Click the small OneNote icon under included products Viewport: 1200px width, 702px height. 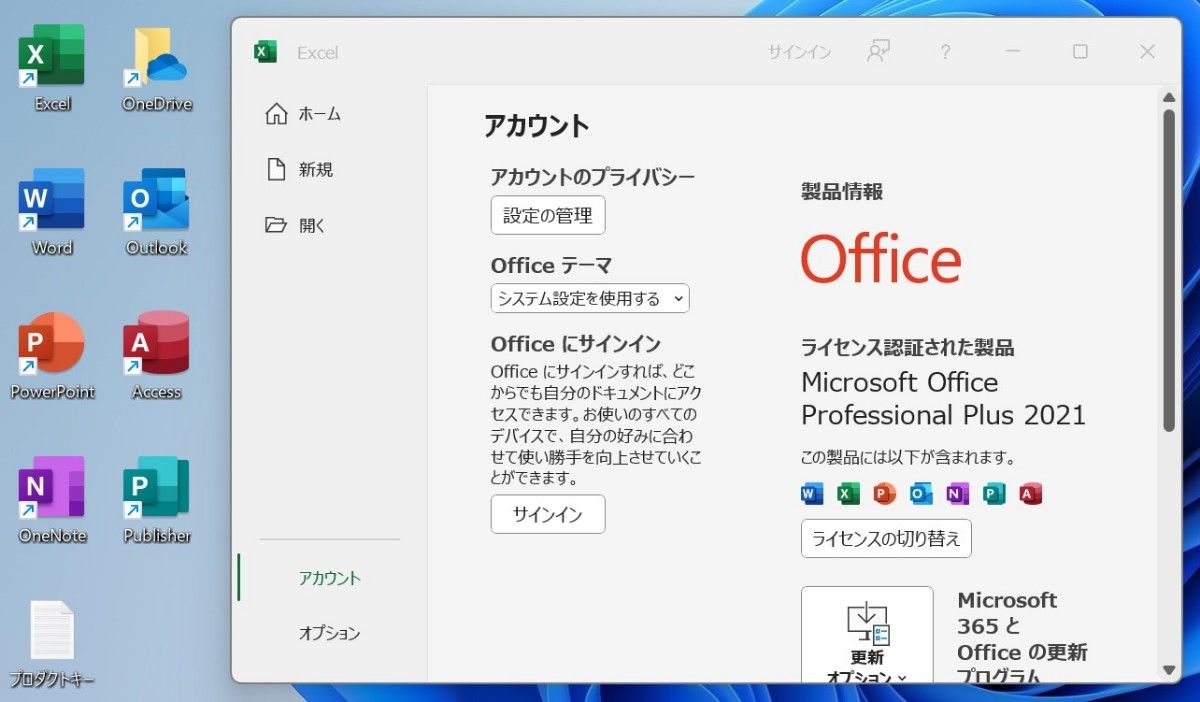click(x=957, y=493)
